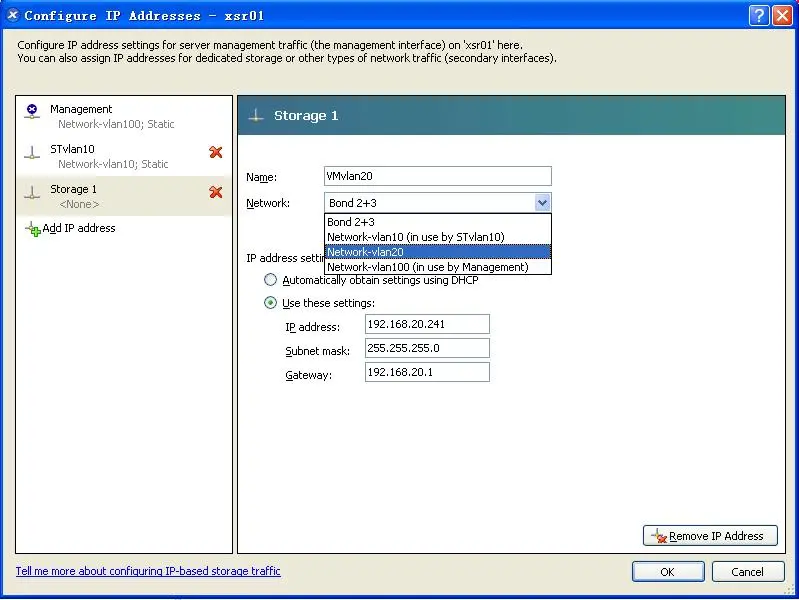Select the Storage 1 entry in sidebar

[x=124, y=196]
